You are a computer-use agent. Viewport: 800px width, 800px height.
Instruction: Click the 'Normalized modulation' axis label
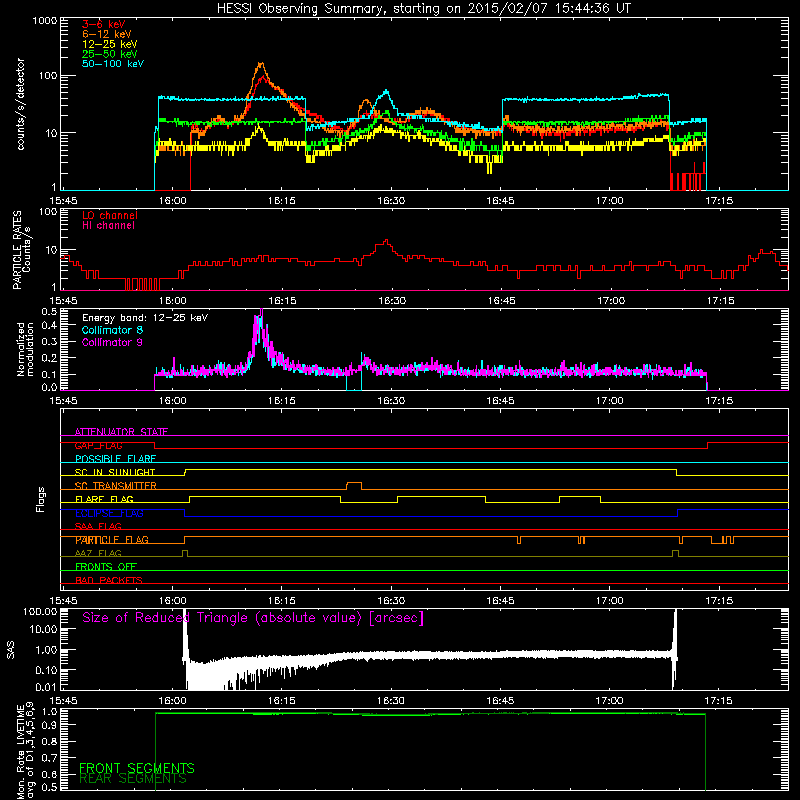(x=25, y=349)
